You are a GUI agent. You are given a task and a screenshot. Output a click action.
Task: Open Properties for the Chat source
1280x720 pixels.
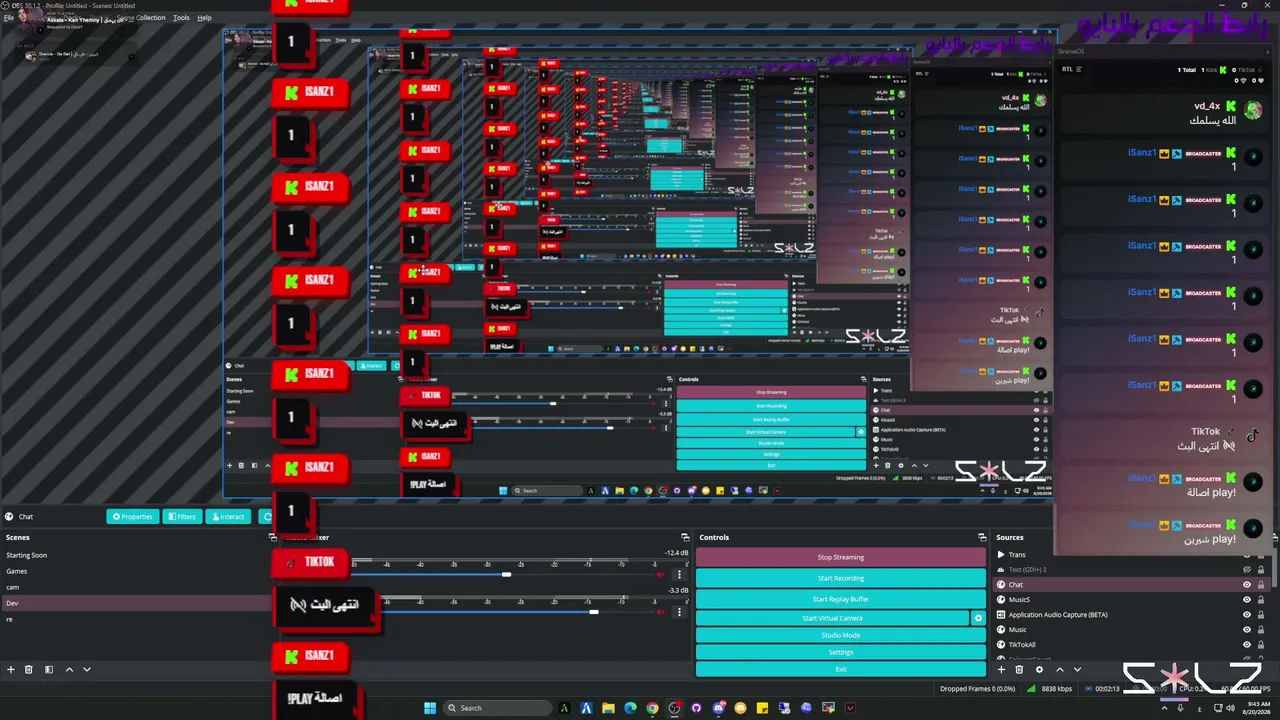coord(133,517)
